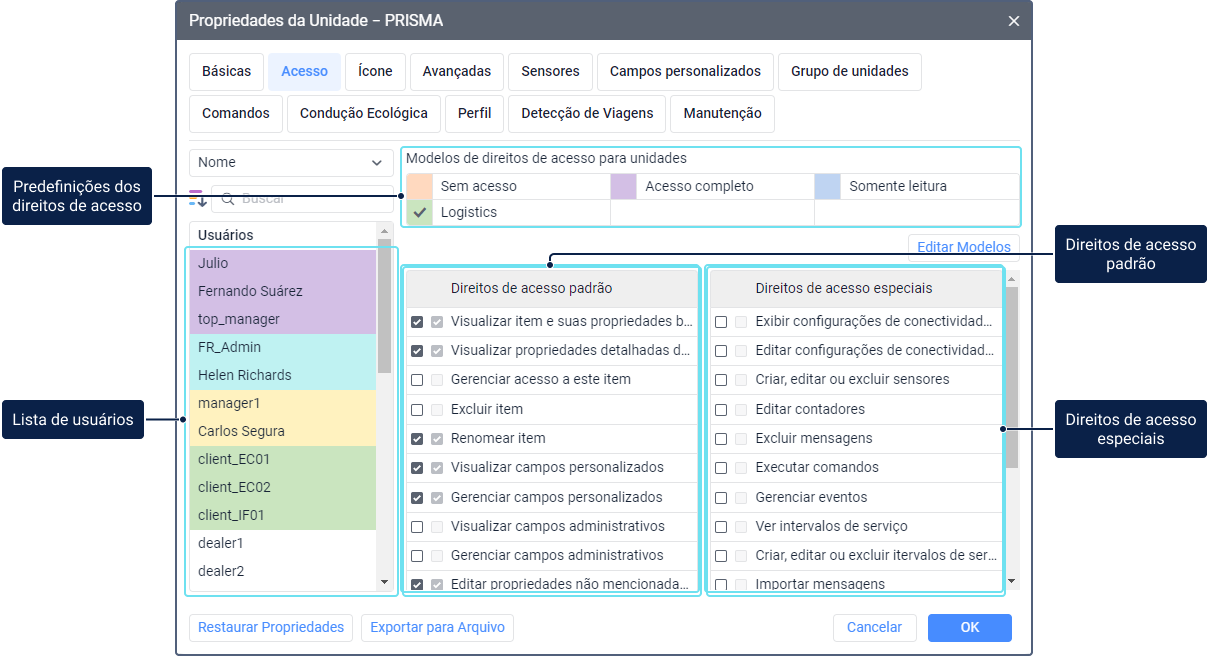Open the Manutenção tab
The width and height of the screenshot is (1209, 656).
[x=723, y=114]
